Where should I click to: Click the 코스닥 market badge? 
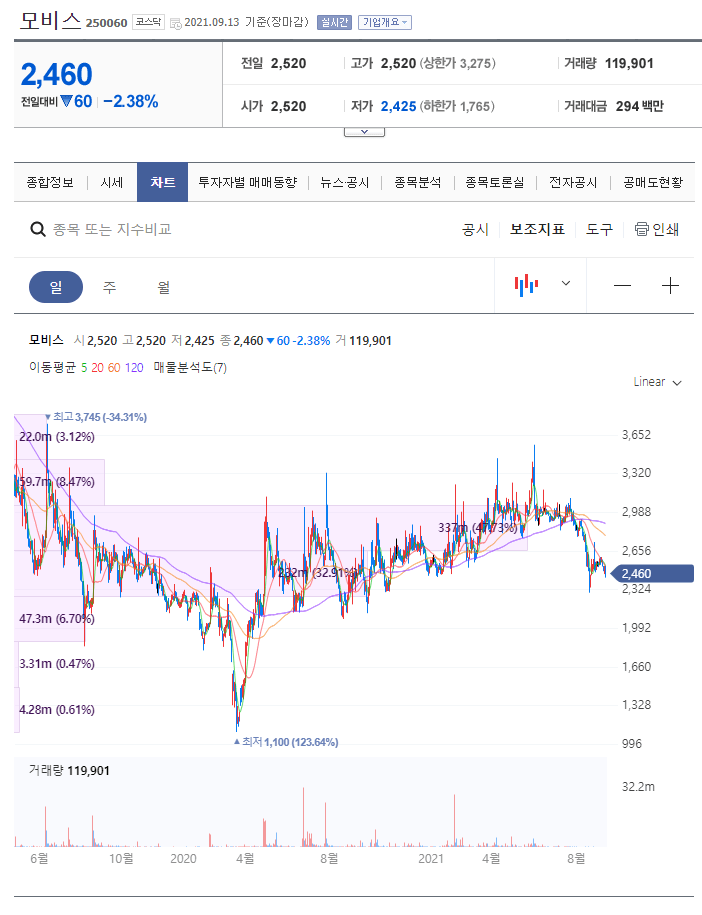(x=148, y=22)
